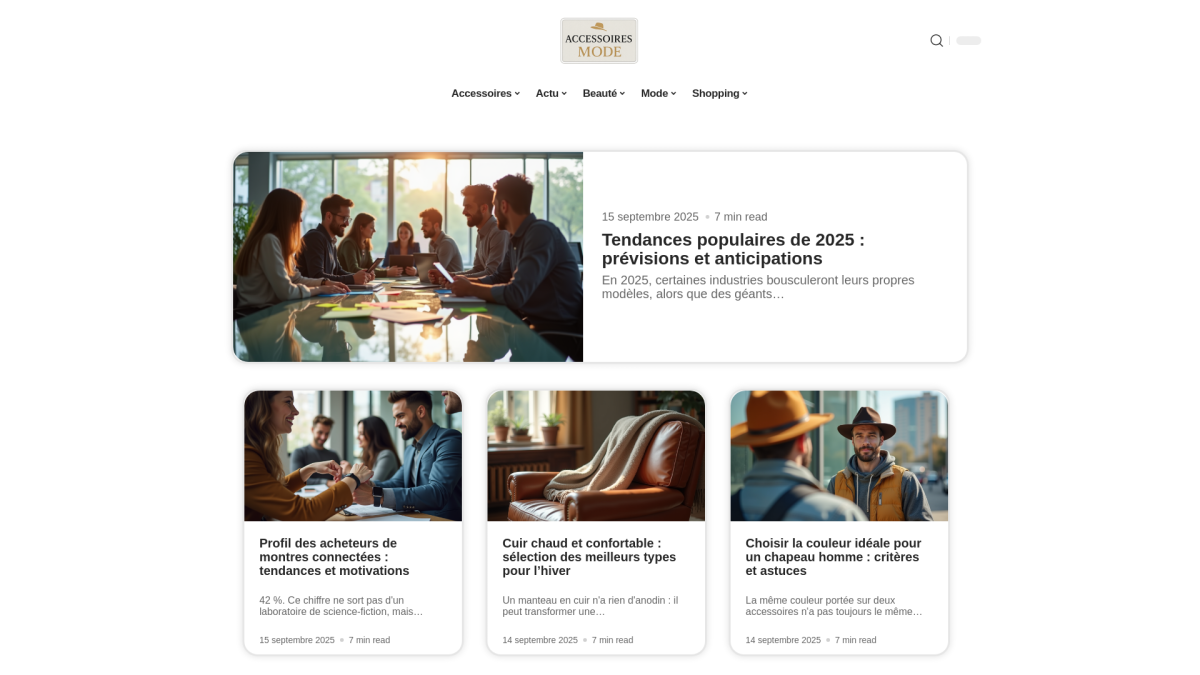Open article Cuir chaud et confortable
This screenshot has height=675, width=1200.
[589, 557]
